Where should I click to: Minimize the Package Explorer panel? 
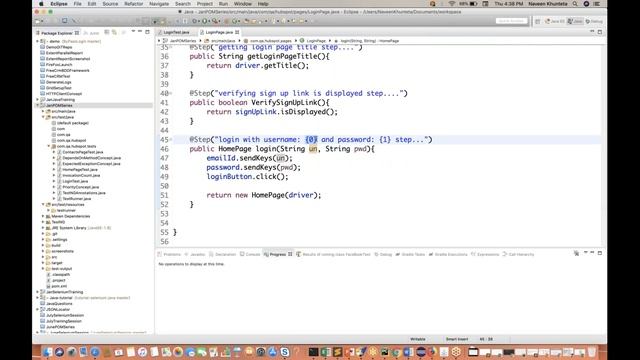140,32
